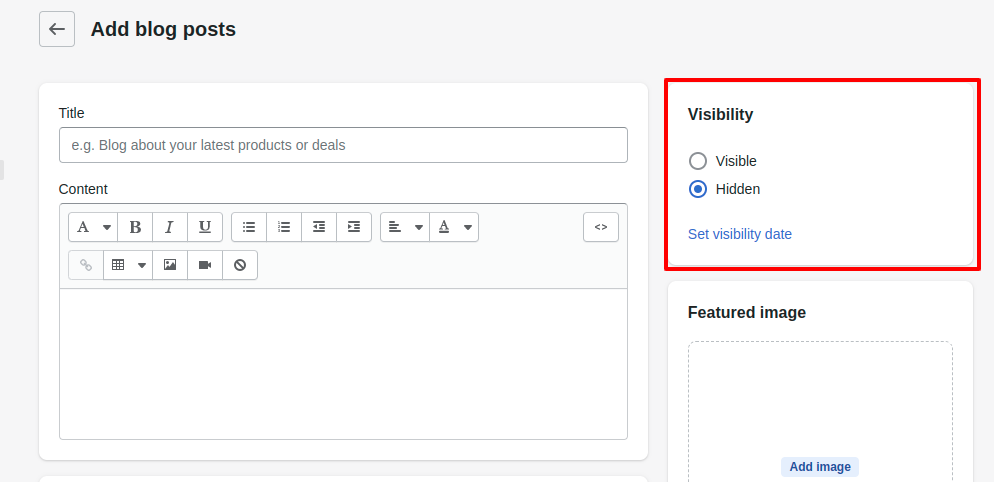Click the Set visibility date link
The height and width of the screenshot is (482, 994).
click(x=739, y=234)
